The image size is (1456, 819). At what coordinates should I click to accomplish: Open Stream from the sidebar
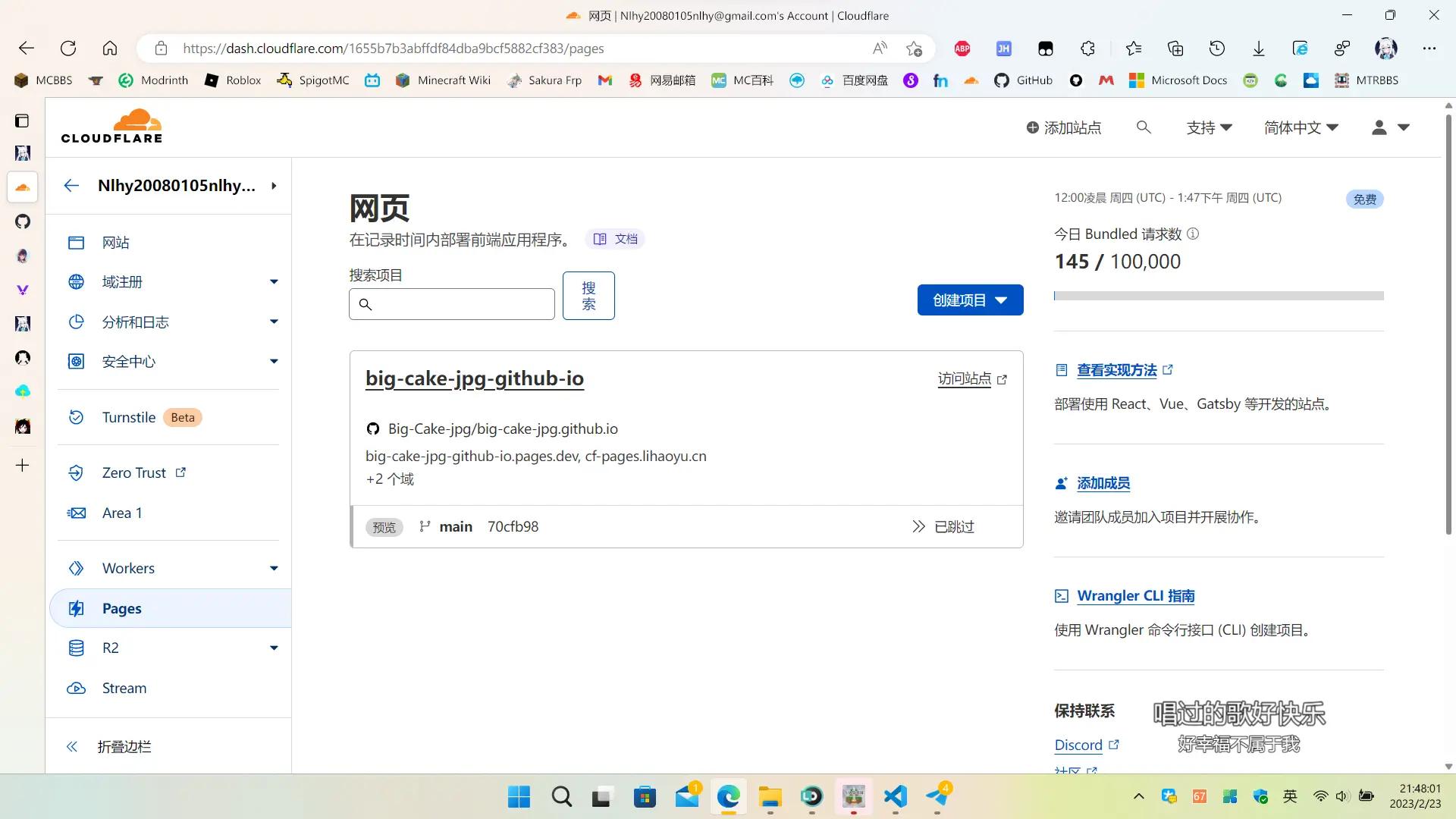[124, 689]
